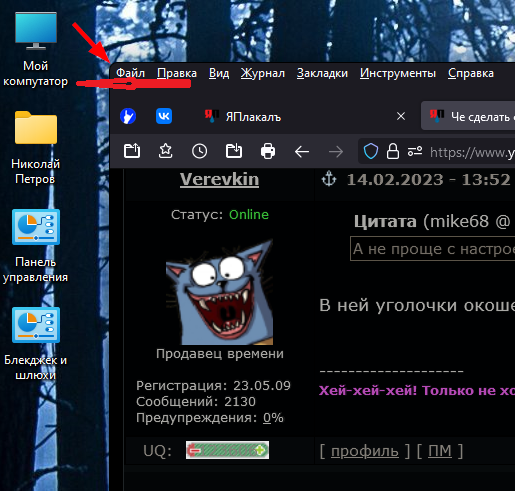The width and height of the screenshot is (515, 491).
Task: Select the Панель управления desktop icon
Action: 36,246
